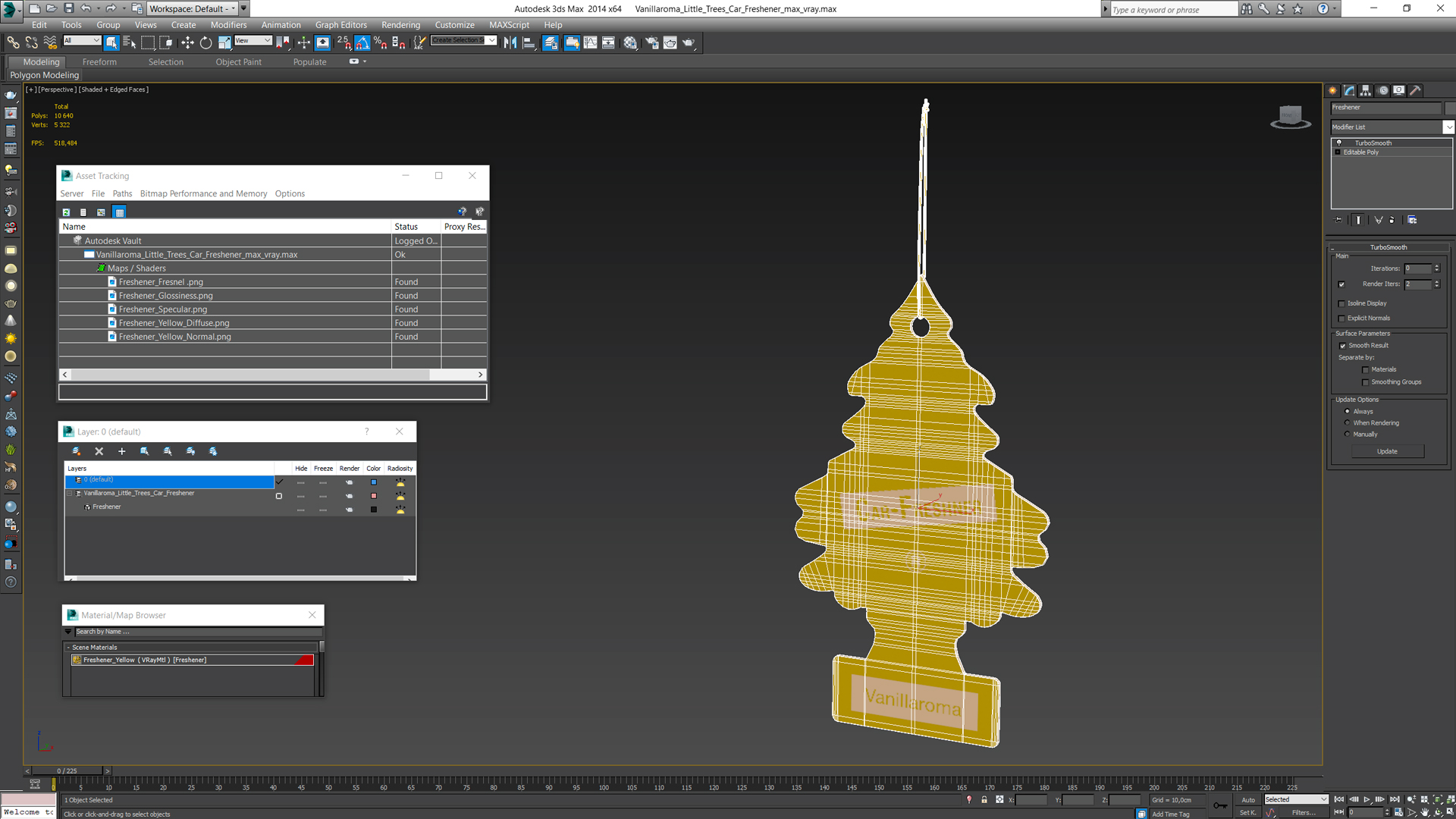Open Render Setup icon

[x=651, y=42]
